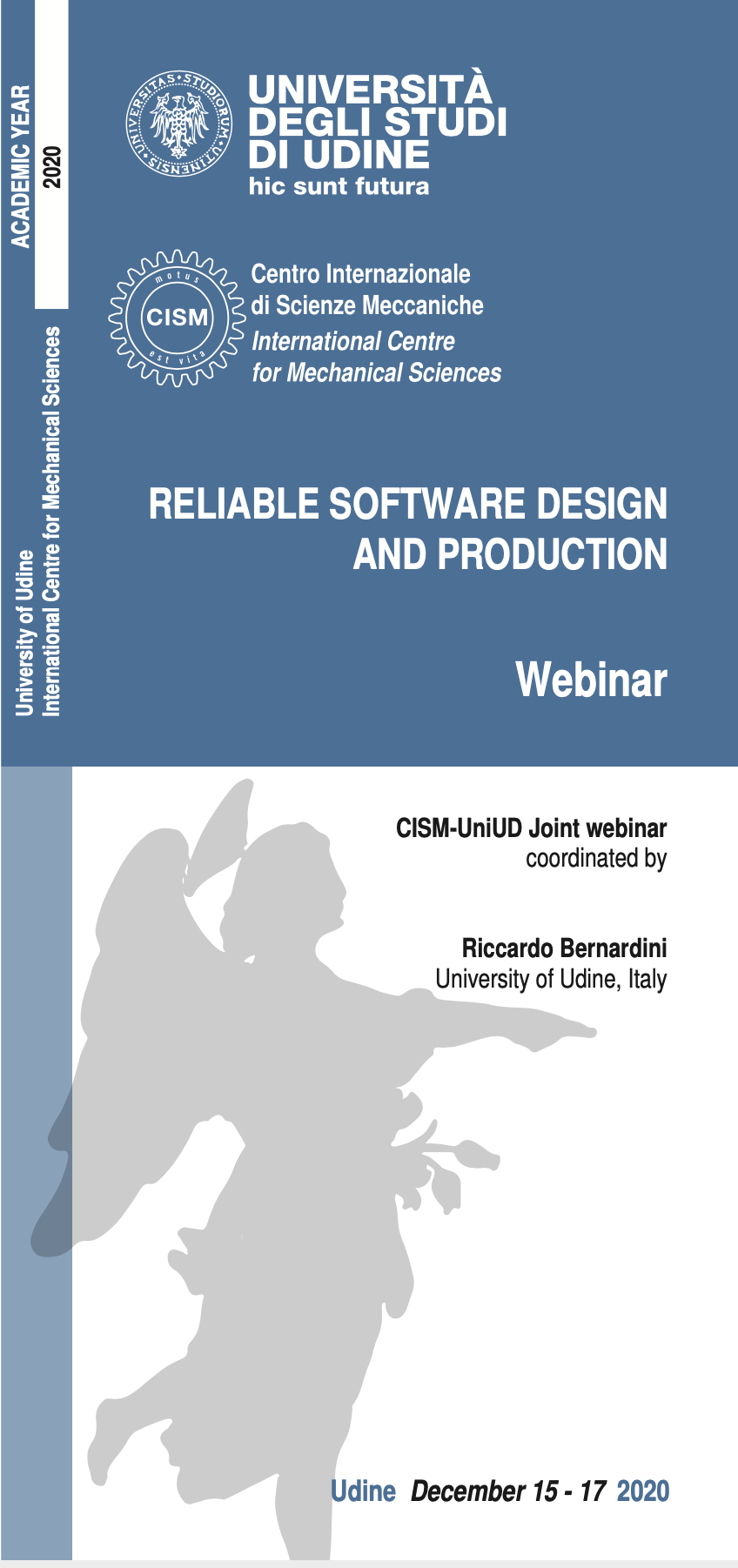Click the vertical '2020' in white strip
Screen dimensions: 738x1568
[53, 167]
